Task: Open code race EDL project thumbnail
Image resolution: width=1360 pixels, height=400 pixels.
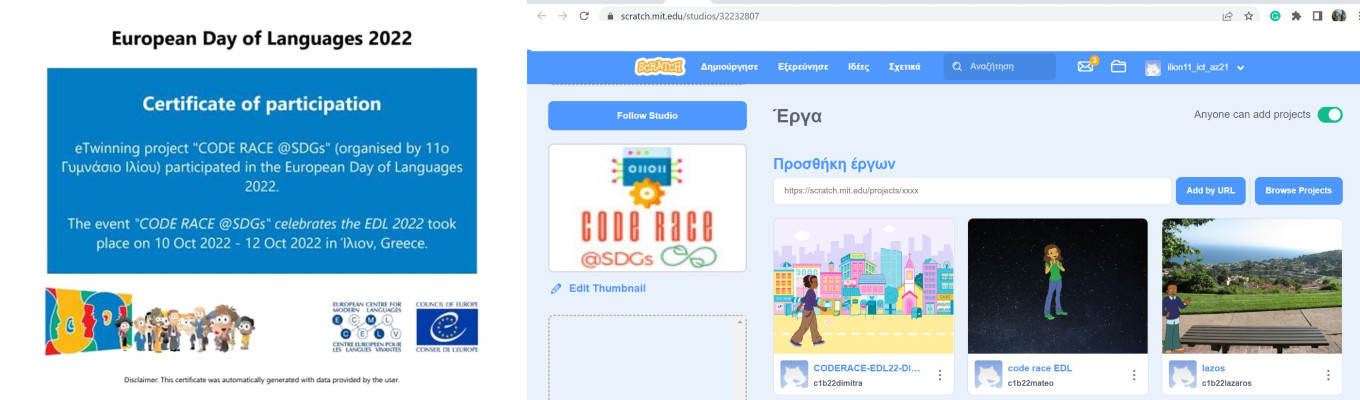Action: 1058,285
